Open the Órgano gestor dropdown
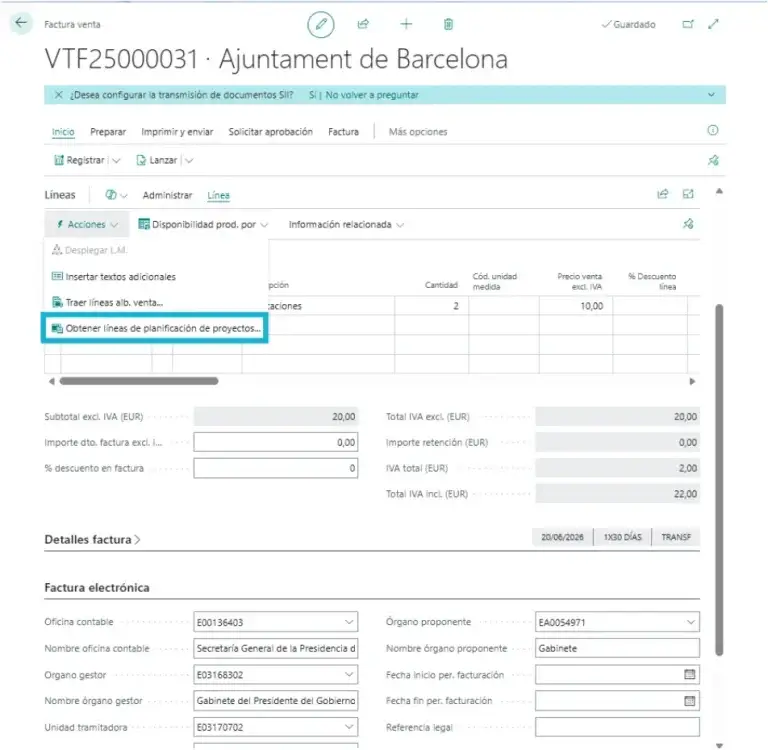The width and height of the screenshot is (768, 750). pyautogui.click(x=349, y=675)
